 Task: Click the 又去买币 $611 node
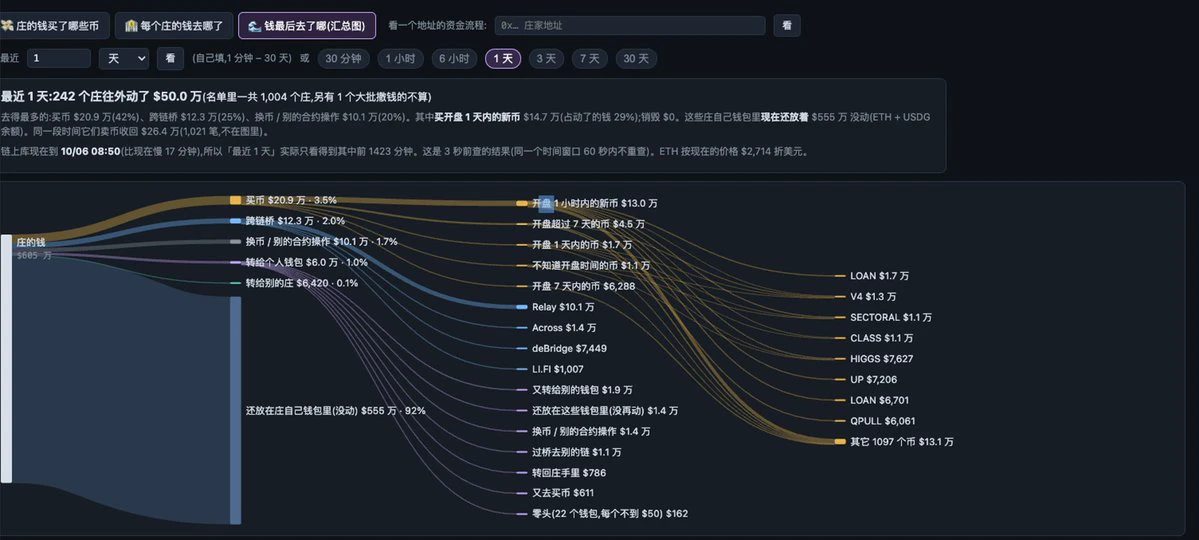(563, 493)
